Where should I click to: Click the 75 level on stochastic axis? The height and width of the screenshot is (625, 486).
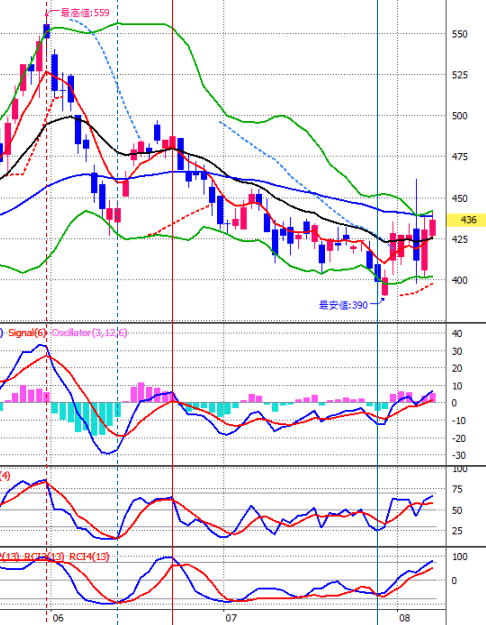click(457, 489)
